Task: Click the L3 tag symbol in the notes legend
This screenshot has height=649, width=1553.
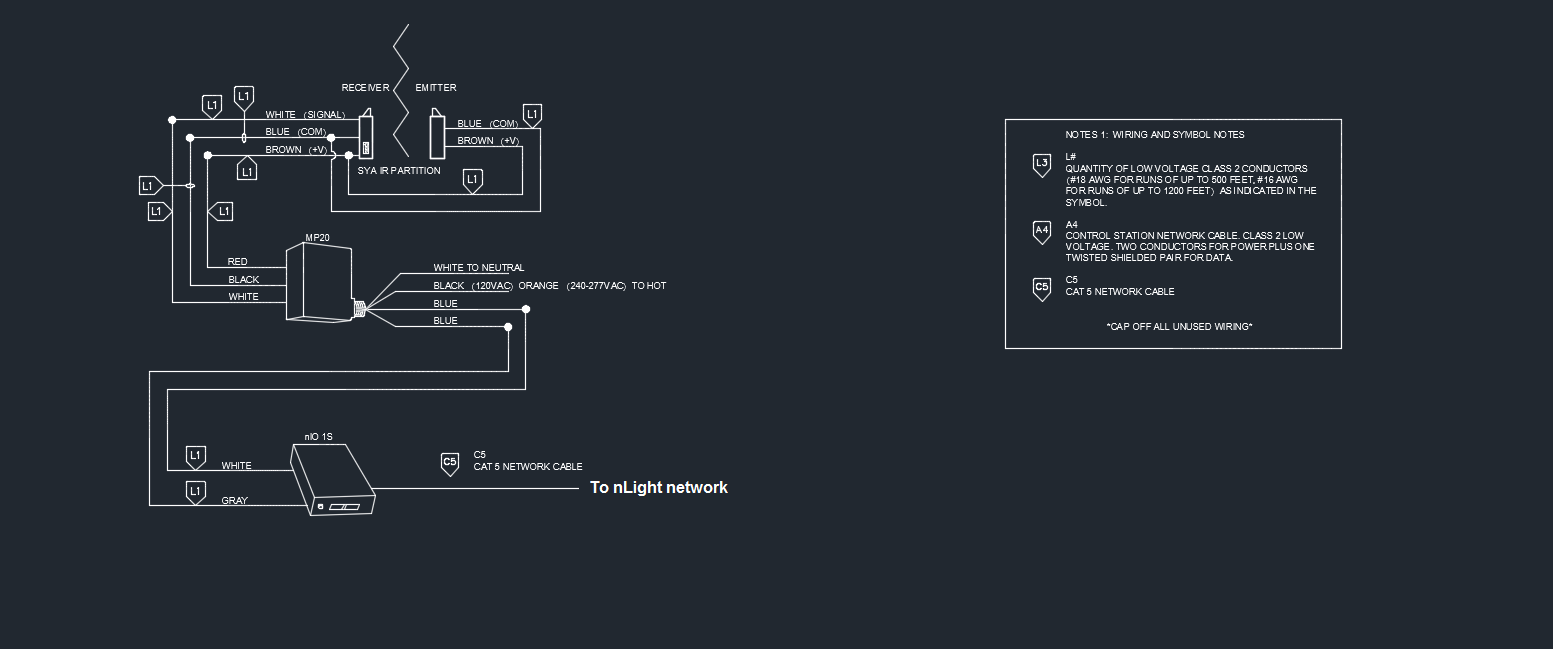Action: point(1041,164)
